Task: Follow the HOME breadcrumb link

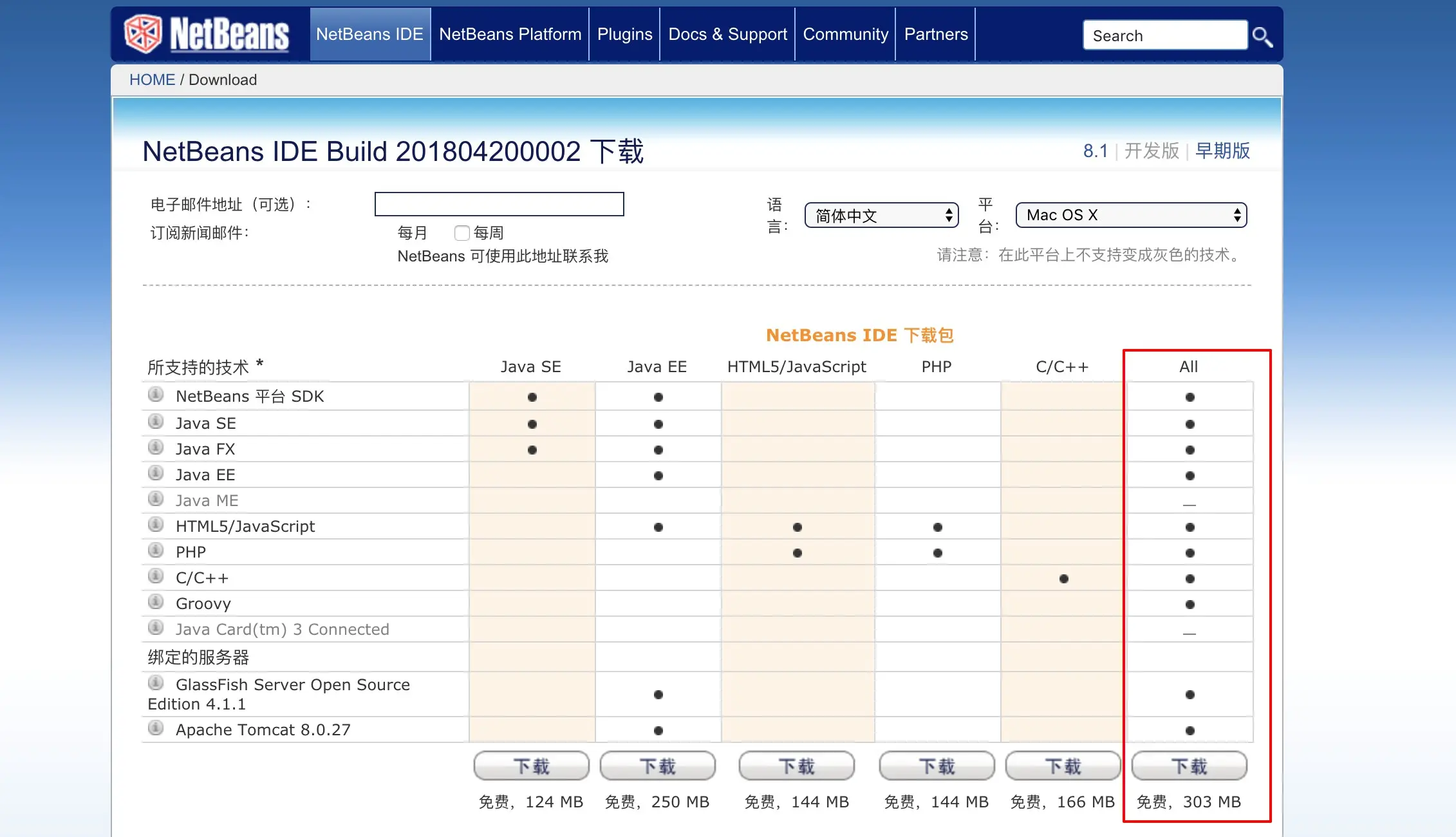Action: 152,80
